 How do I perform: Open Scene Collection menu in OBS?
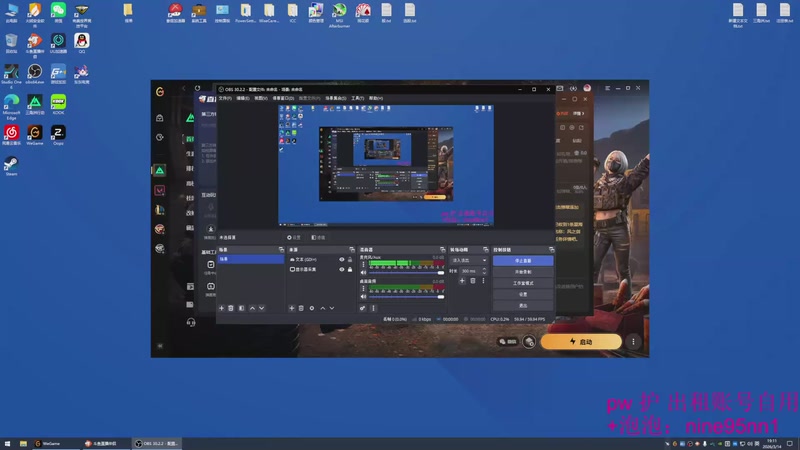coord(336,98)
